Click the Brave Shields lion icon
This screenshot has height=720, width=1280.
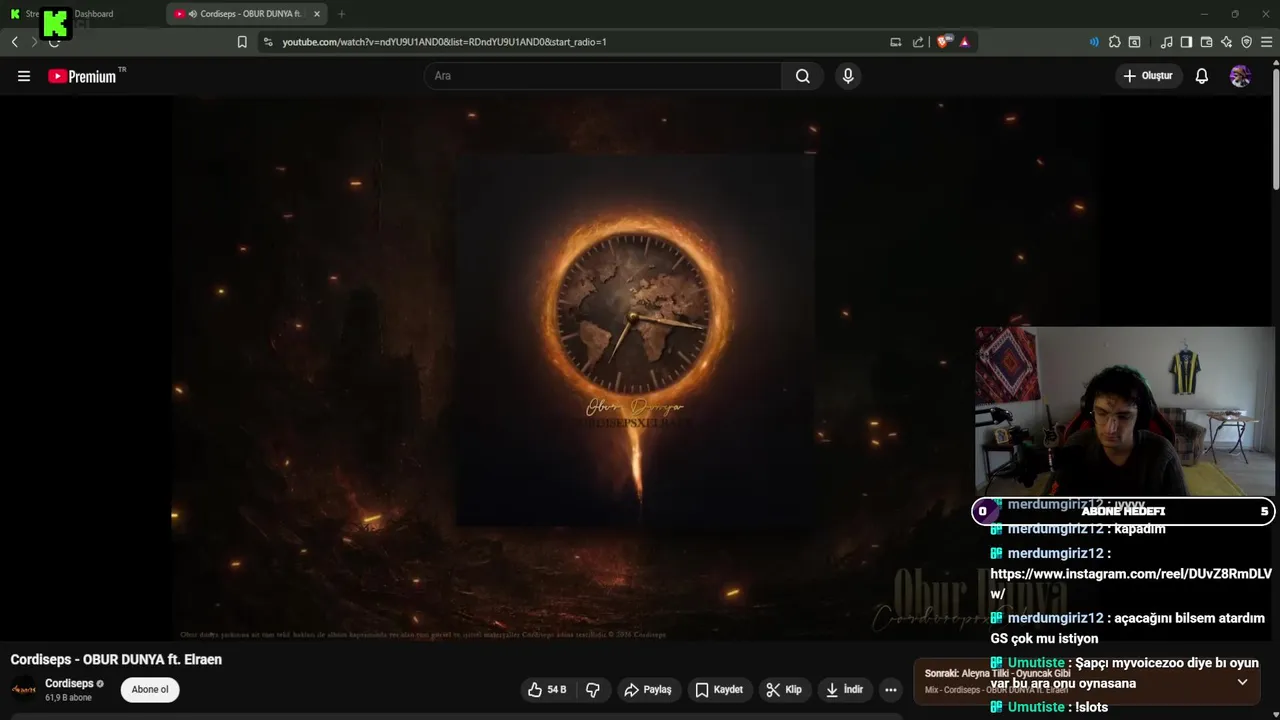943,42
